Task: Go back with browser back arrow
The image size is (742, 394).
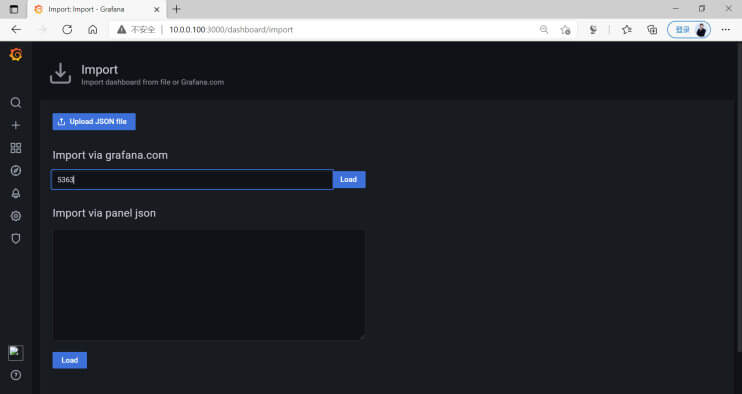Action: coord(16,29)
